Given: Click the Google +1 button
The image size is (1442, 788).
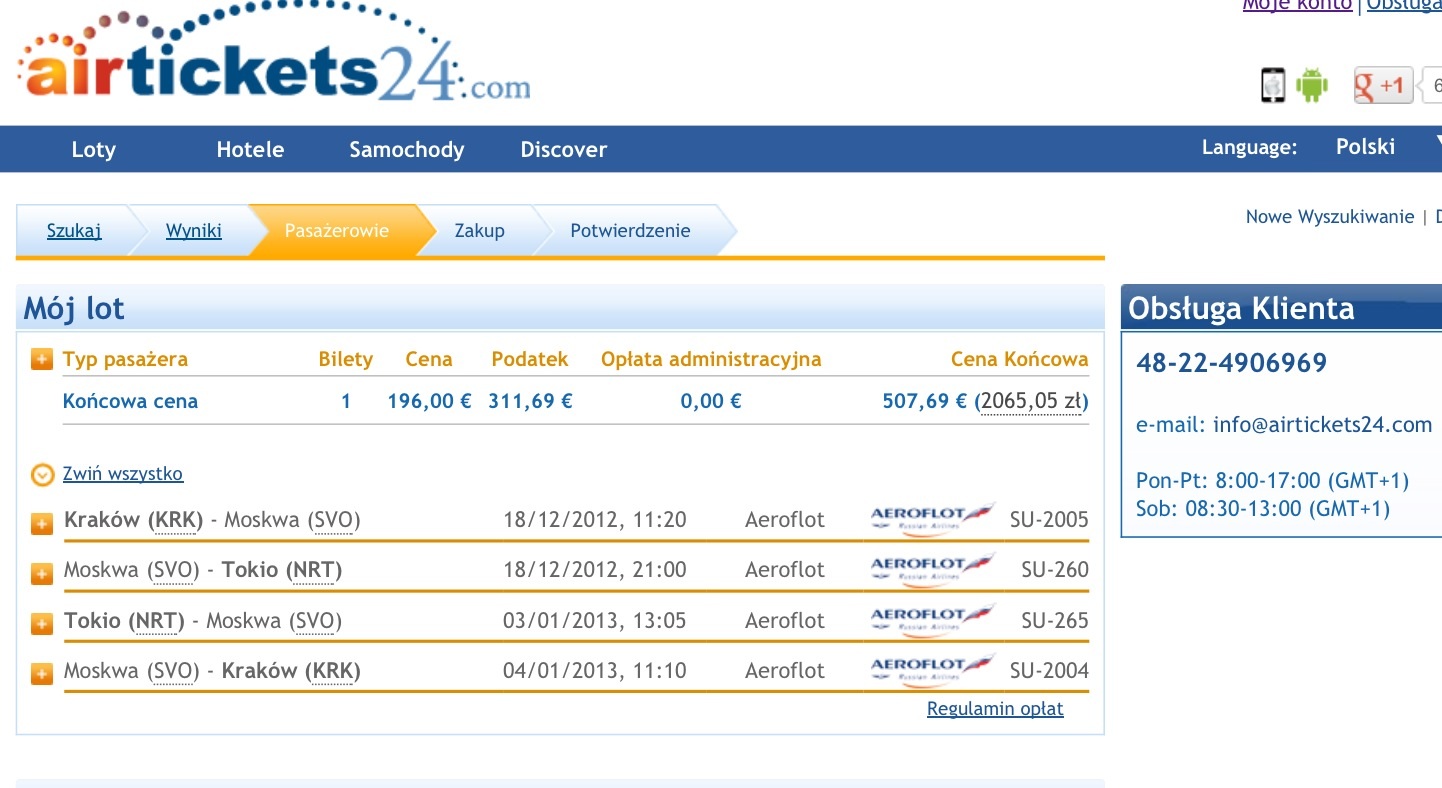Looking at the screenshot, I should [x=1383, y=86].
